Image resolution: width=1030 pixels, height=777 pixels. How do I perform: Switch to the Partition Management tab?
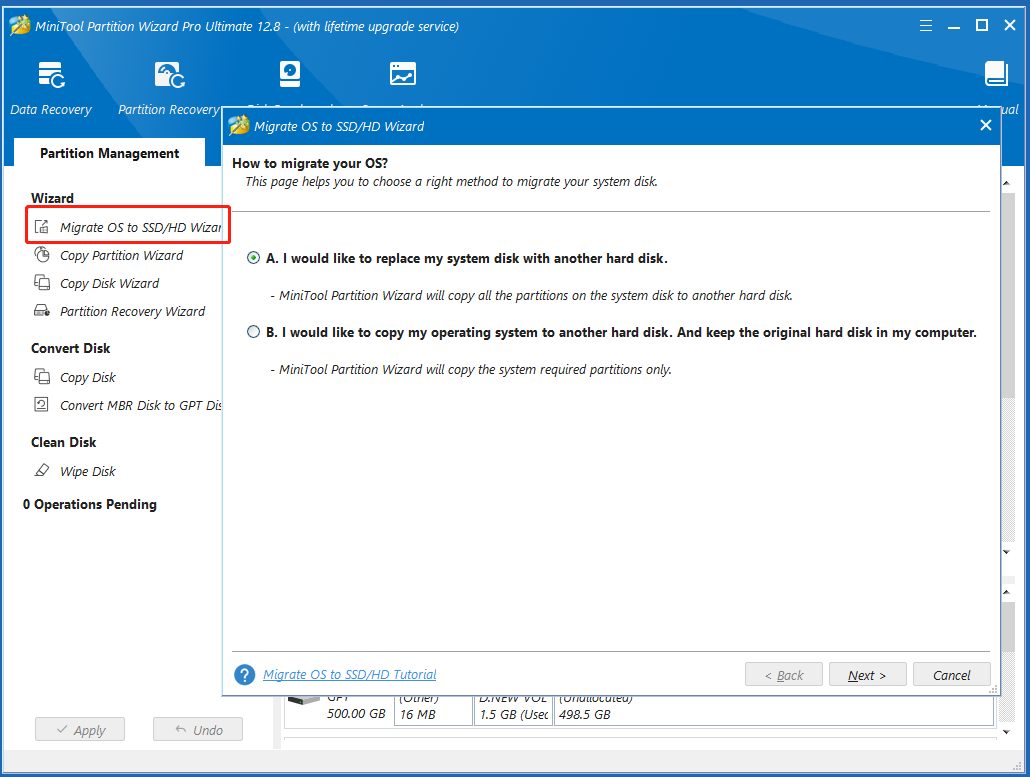pyautogui.click(x=109, y=153)
